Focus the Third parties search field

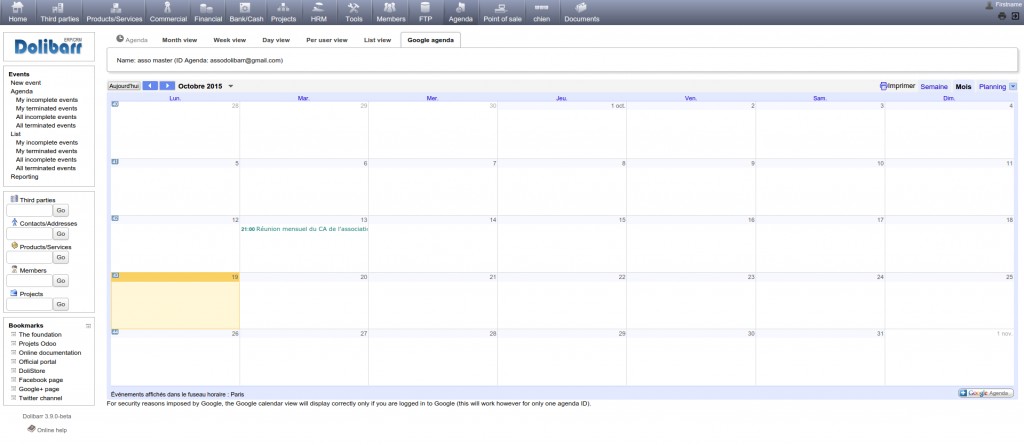pyautogui.click(x=29, y=210)
